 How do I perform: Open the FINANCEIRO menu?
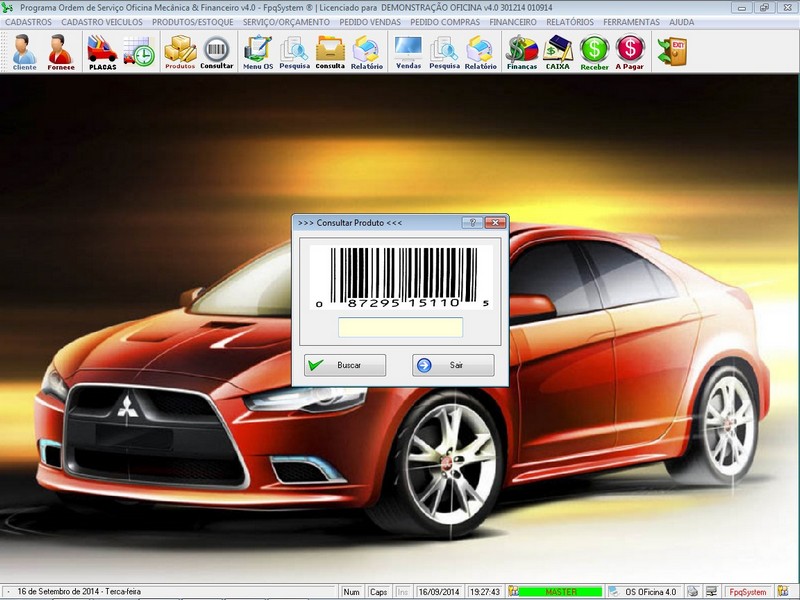(513, 22)
